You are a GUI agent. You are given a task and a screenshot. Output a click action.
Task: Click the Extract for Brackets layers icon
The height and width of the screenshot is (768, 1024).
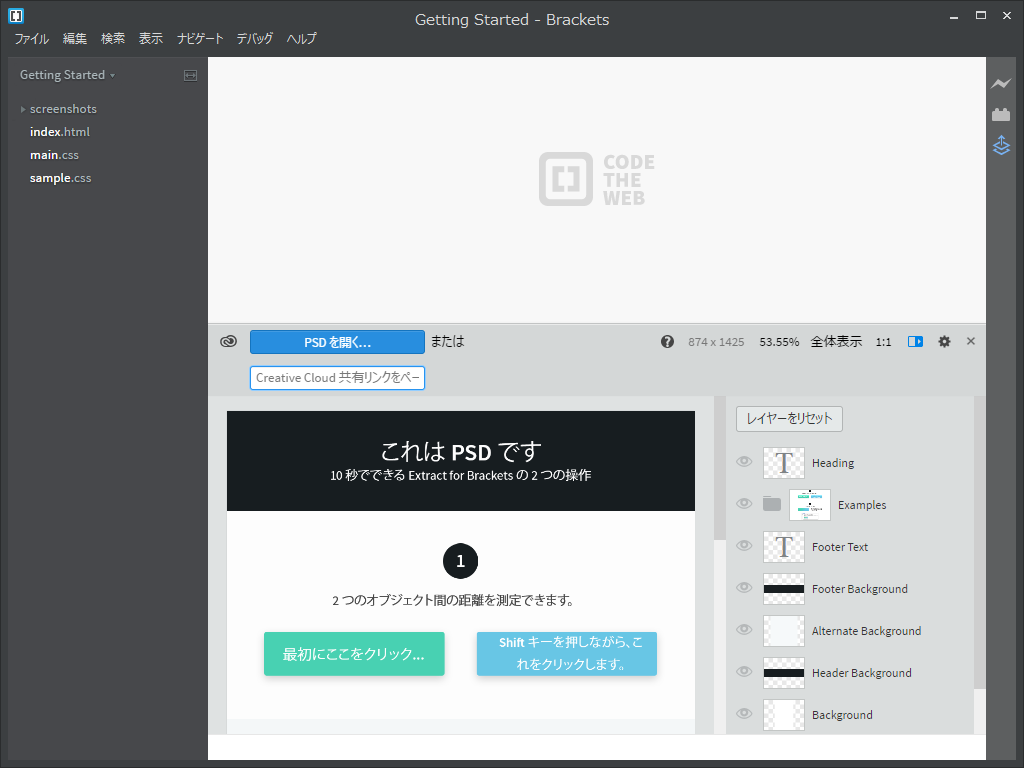1001,145
